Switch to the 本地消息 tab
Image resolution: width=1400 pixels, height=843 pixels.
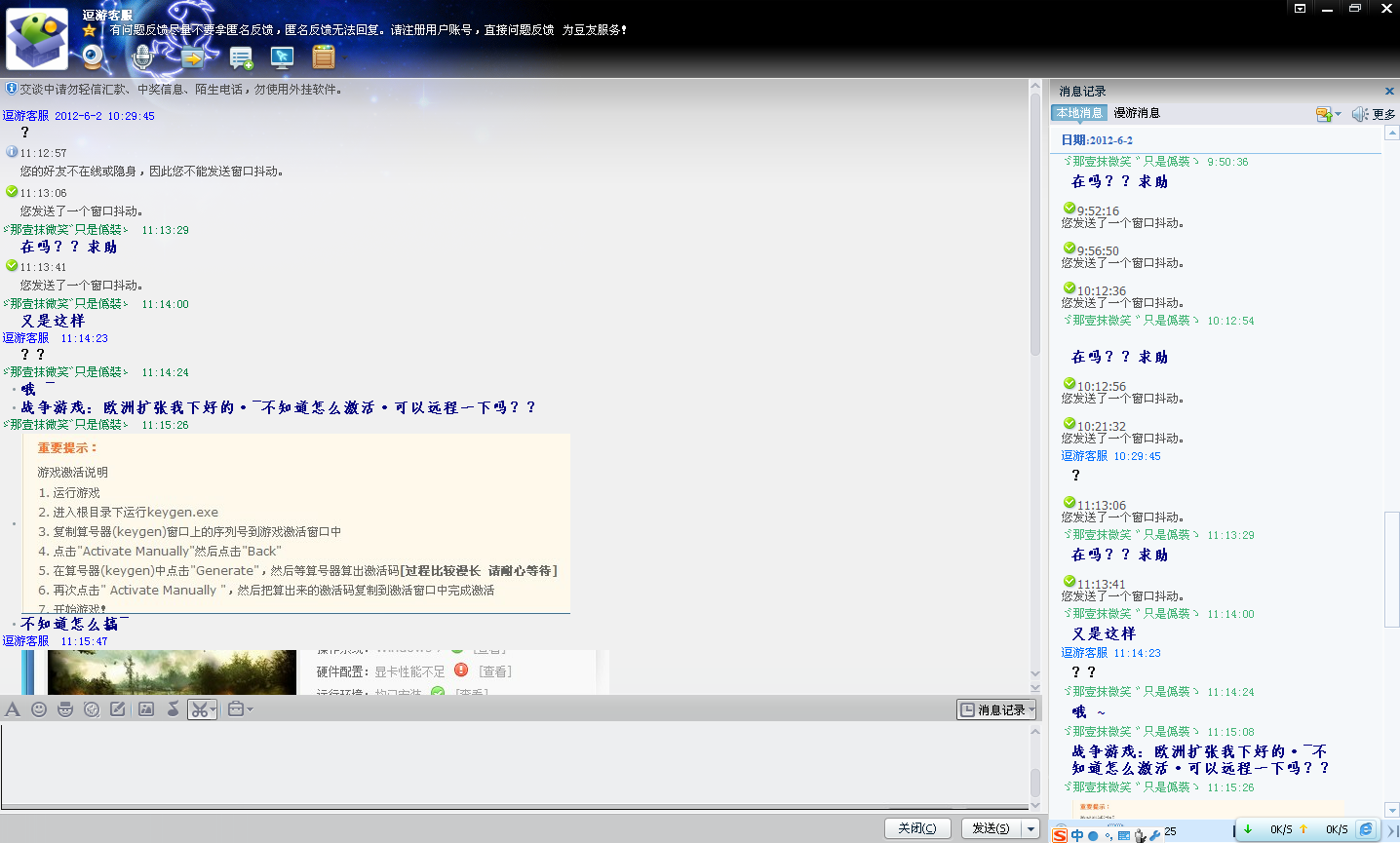(x=1079, y=113)
